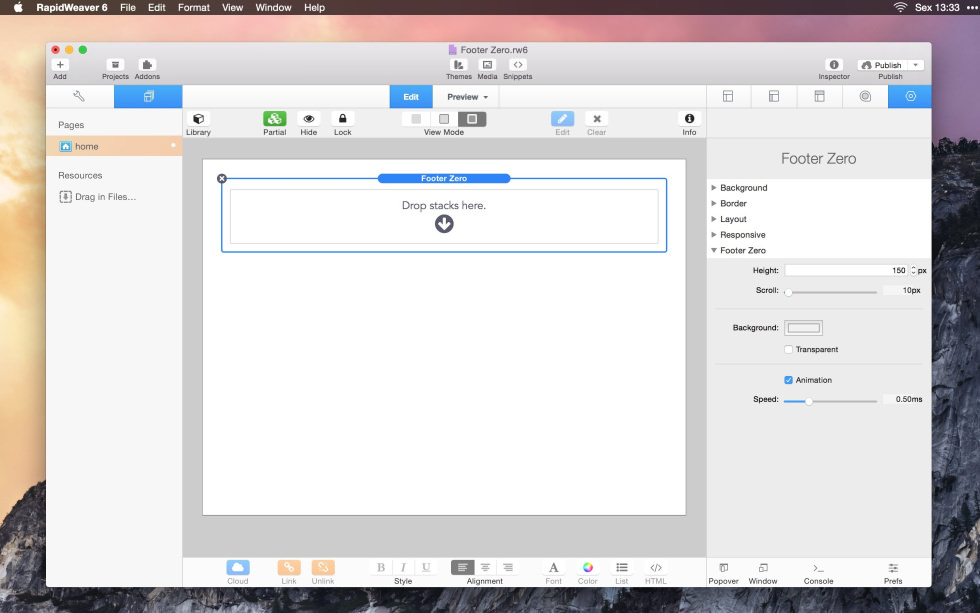Viewport: 980px width, 613px height.
Task: Open the Font panel
Action: [553, 567]
